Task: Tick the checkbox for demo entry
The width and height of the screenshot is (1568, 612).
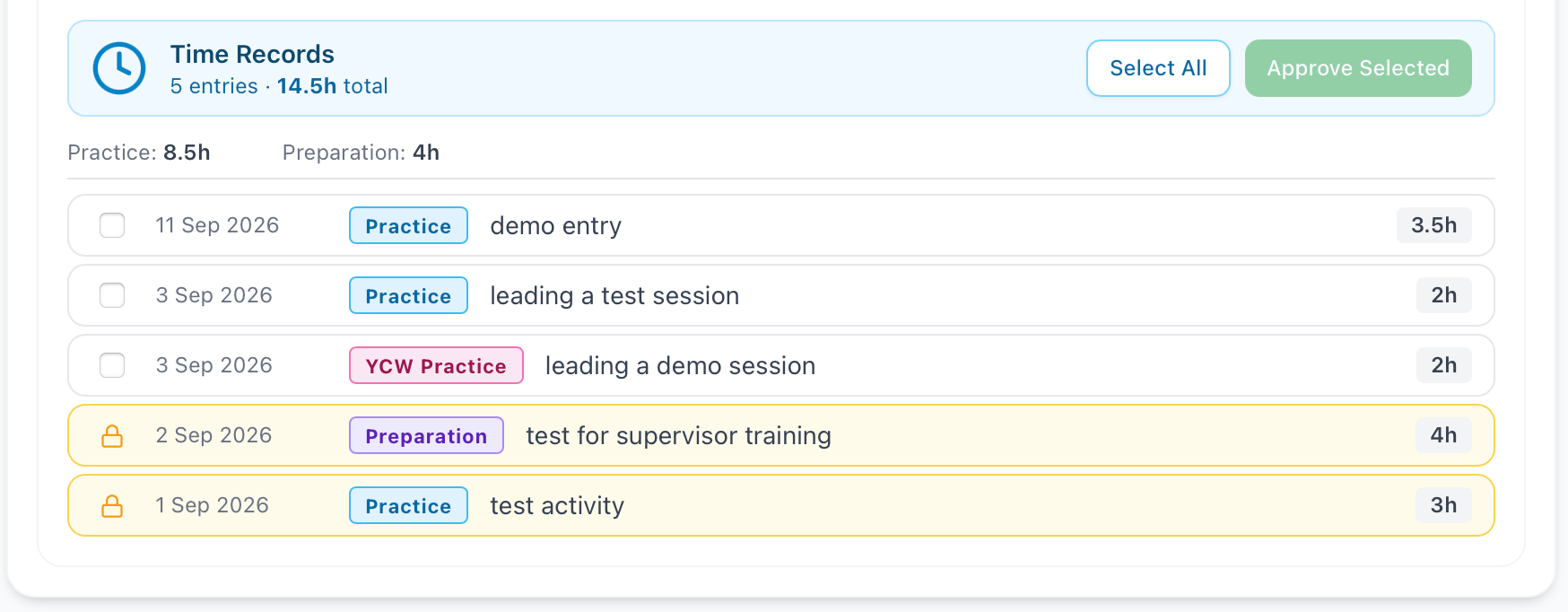Action: click(x=112, y=225)
